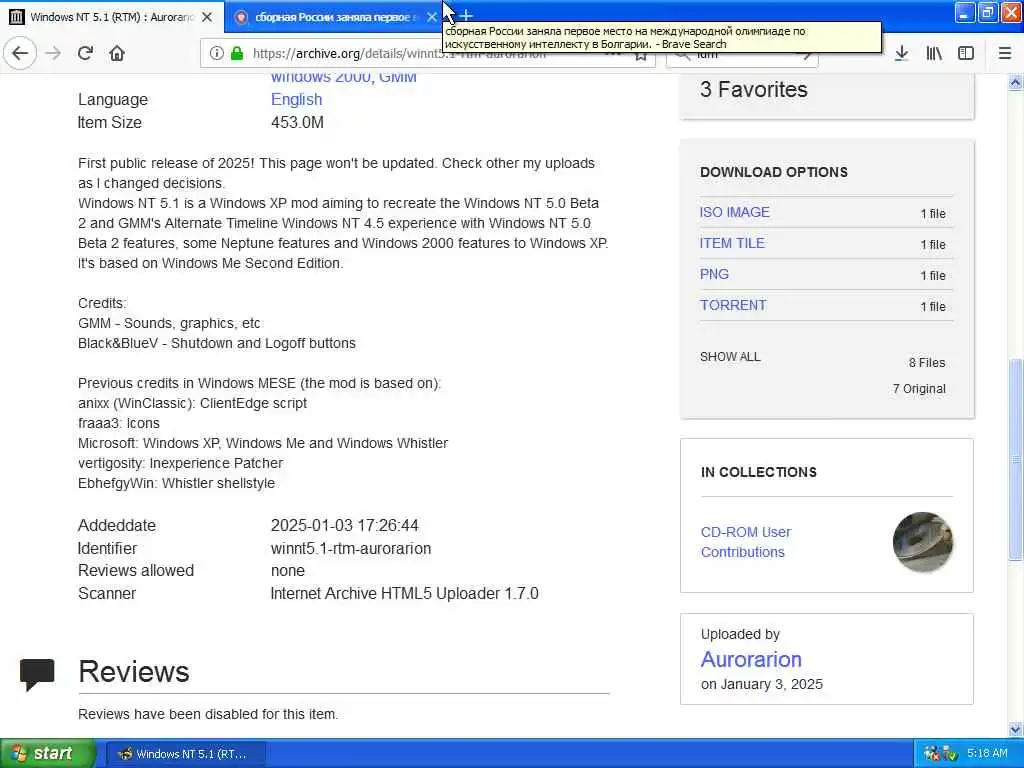Click the 453.0M item size value
This screenshot has width=1024, height=768.
point(297,123)
